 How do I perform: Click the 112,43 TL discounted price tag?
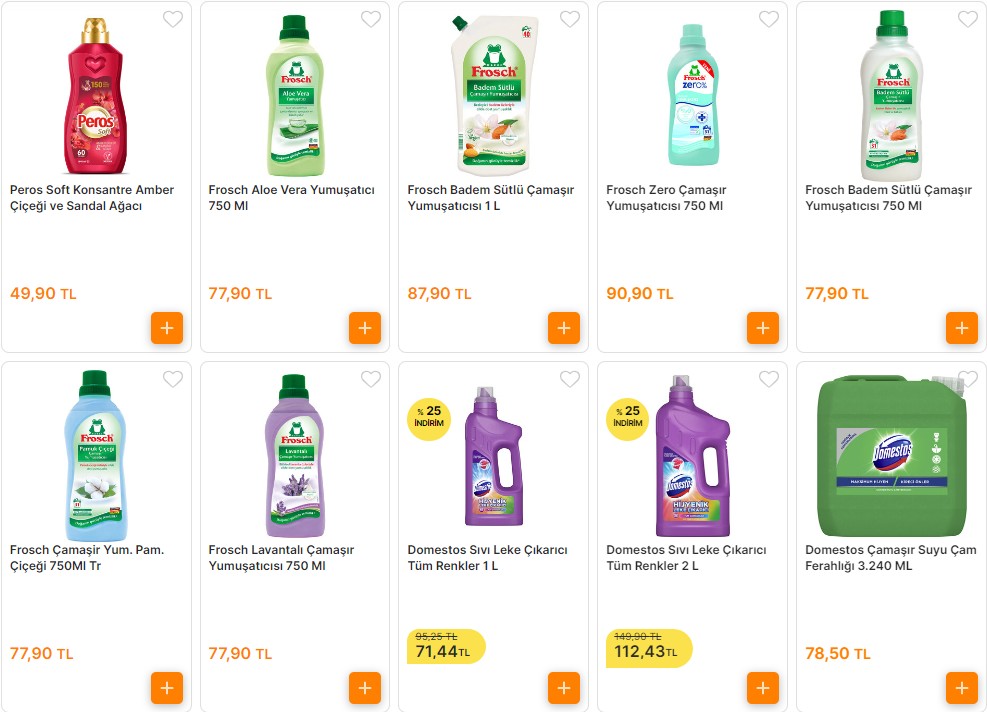tap(644, 652)
